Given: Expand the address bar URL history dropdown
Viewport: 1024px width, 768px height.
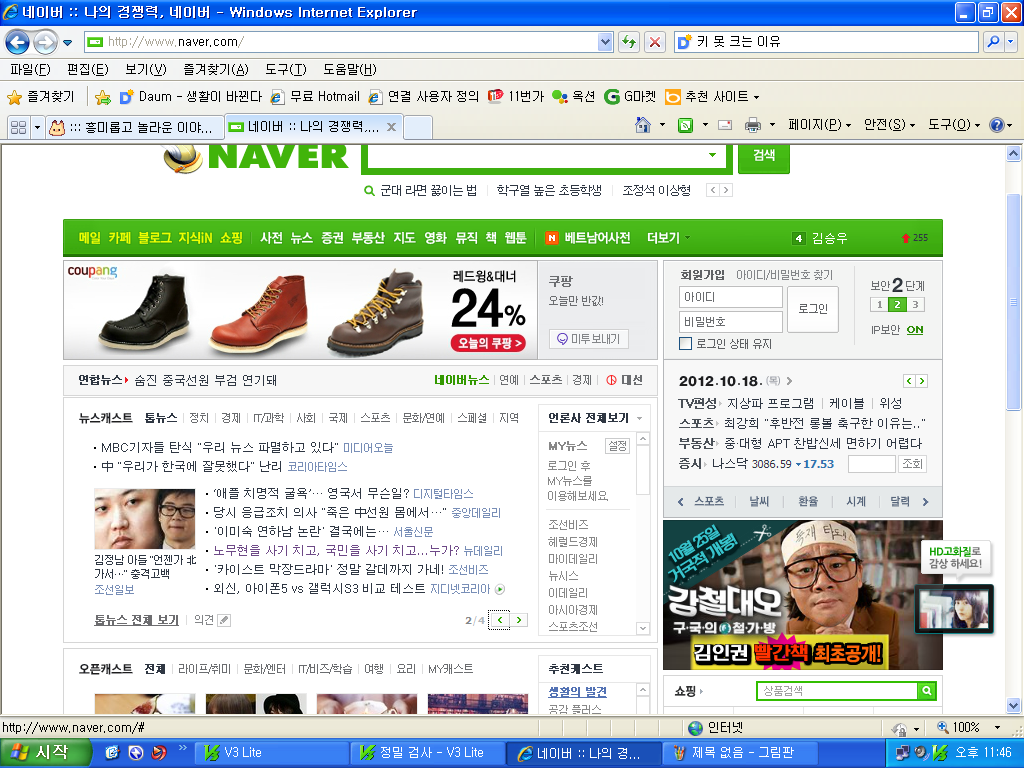Looking at the screenshot, I should (605, 42).
